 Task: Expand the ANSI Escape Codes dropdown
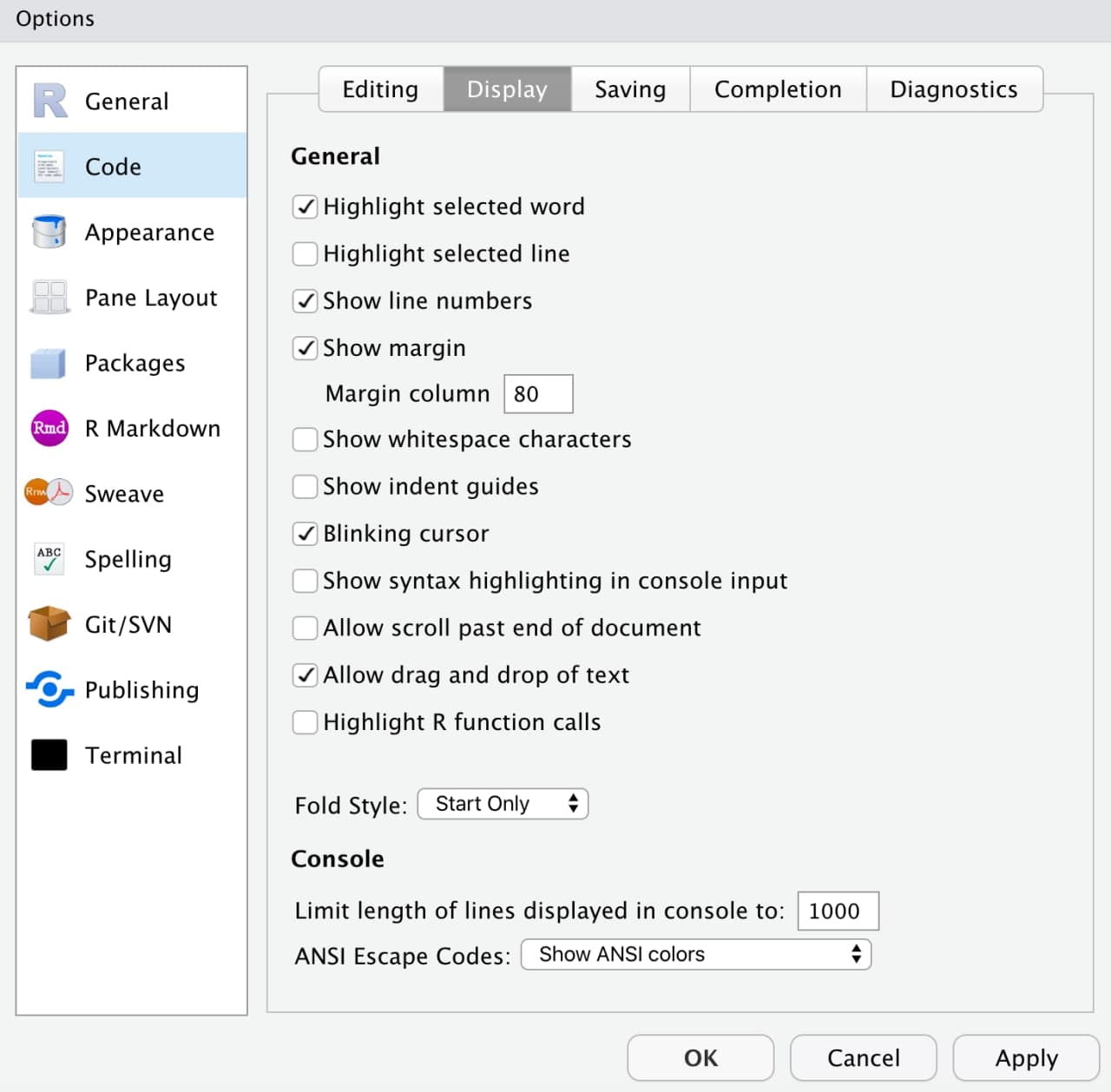695,954
